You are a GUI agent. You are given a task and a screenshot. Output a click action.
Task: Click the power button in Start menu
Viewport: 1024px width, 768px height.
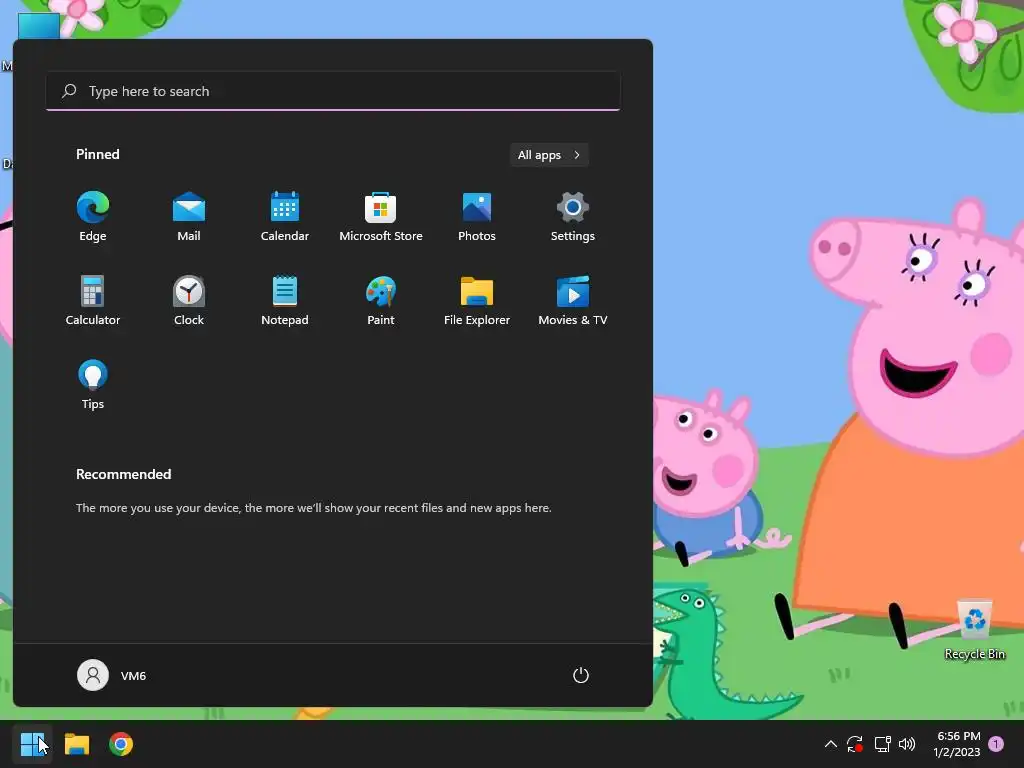pos(581,675)
